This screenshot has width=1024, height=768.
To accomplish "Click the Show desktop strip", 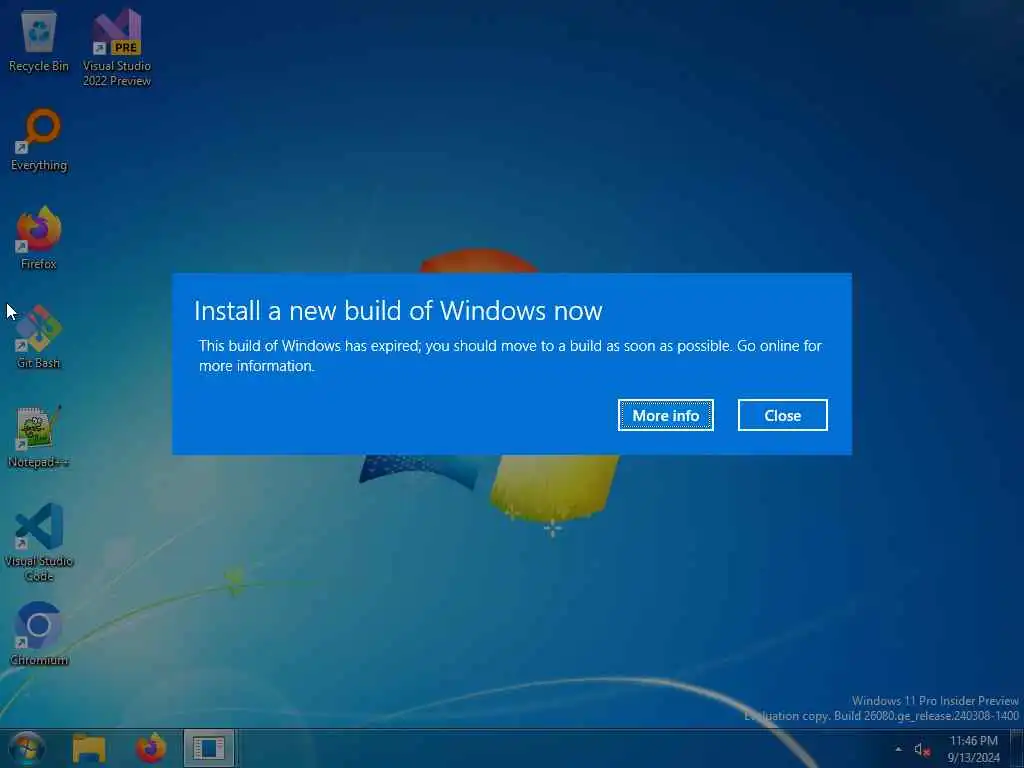I will 1017,748.
